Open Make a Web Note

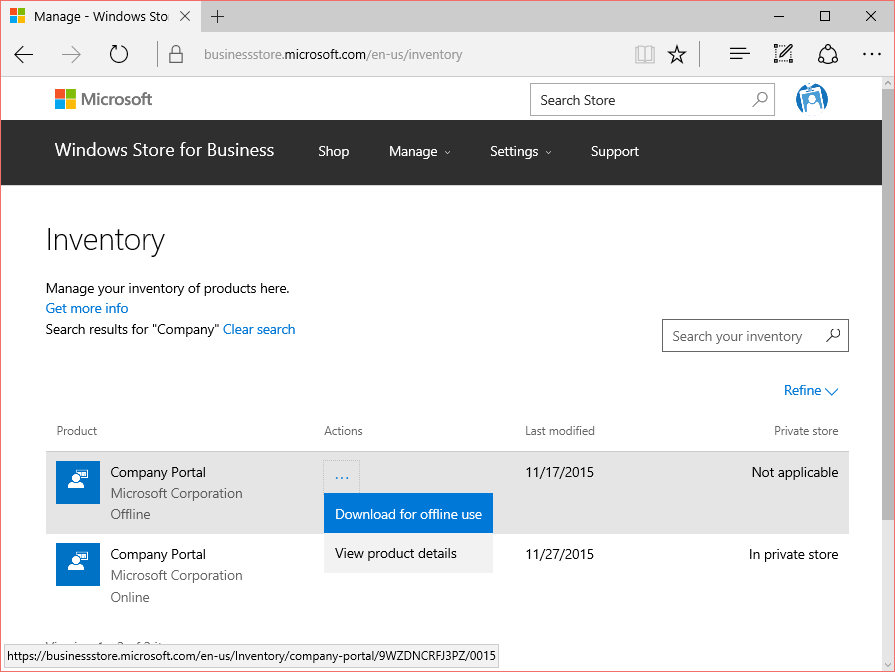pos(783,54)
